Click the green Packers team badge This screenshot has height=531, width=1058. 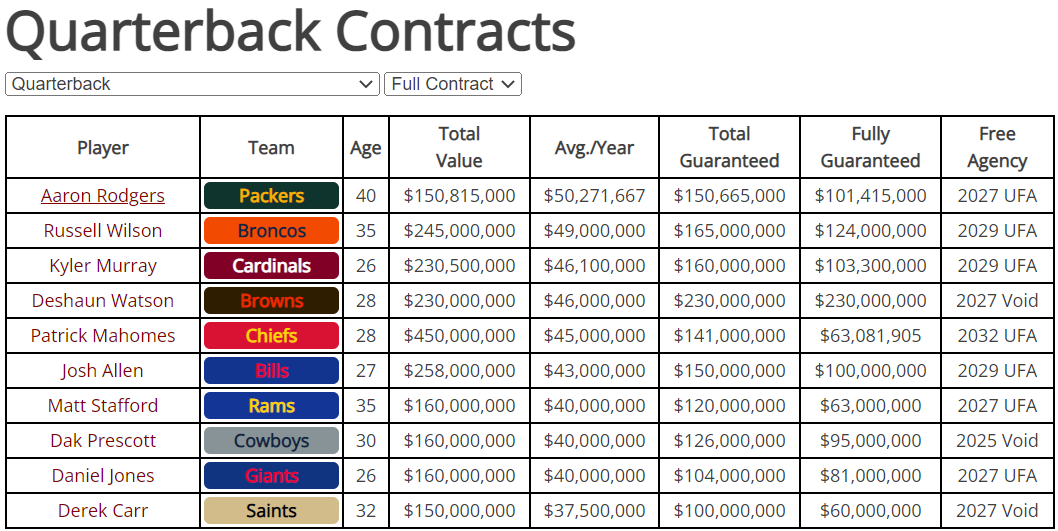[271, 196]
